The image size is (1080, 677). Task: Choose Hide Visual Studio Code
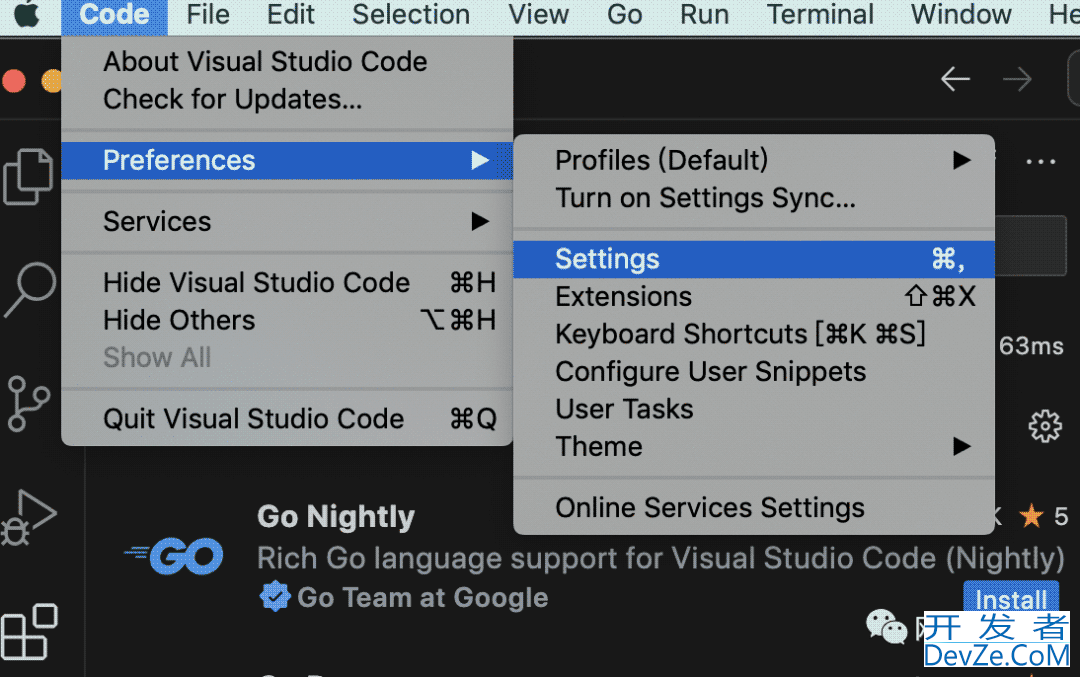pyautogui.click(x=287, y=283)
